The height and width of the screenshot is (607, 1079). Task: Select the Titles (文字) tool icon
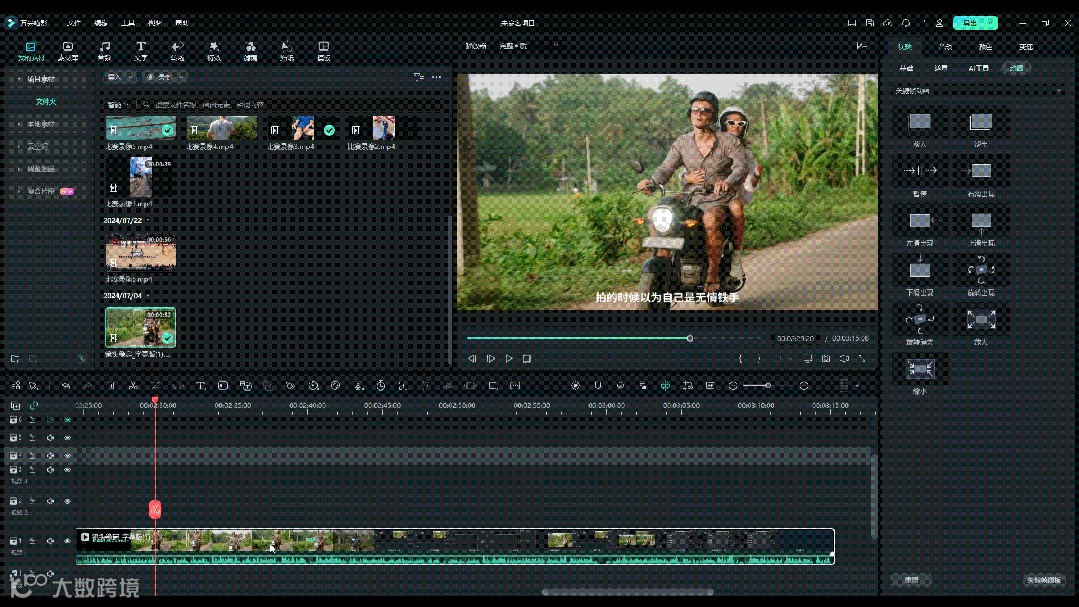click(141, 47)
